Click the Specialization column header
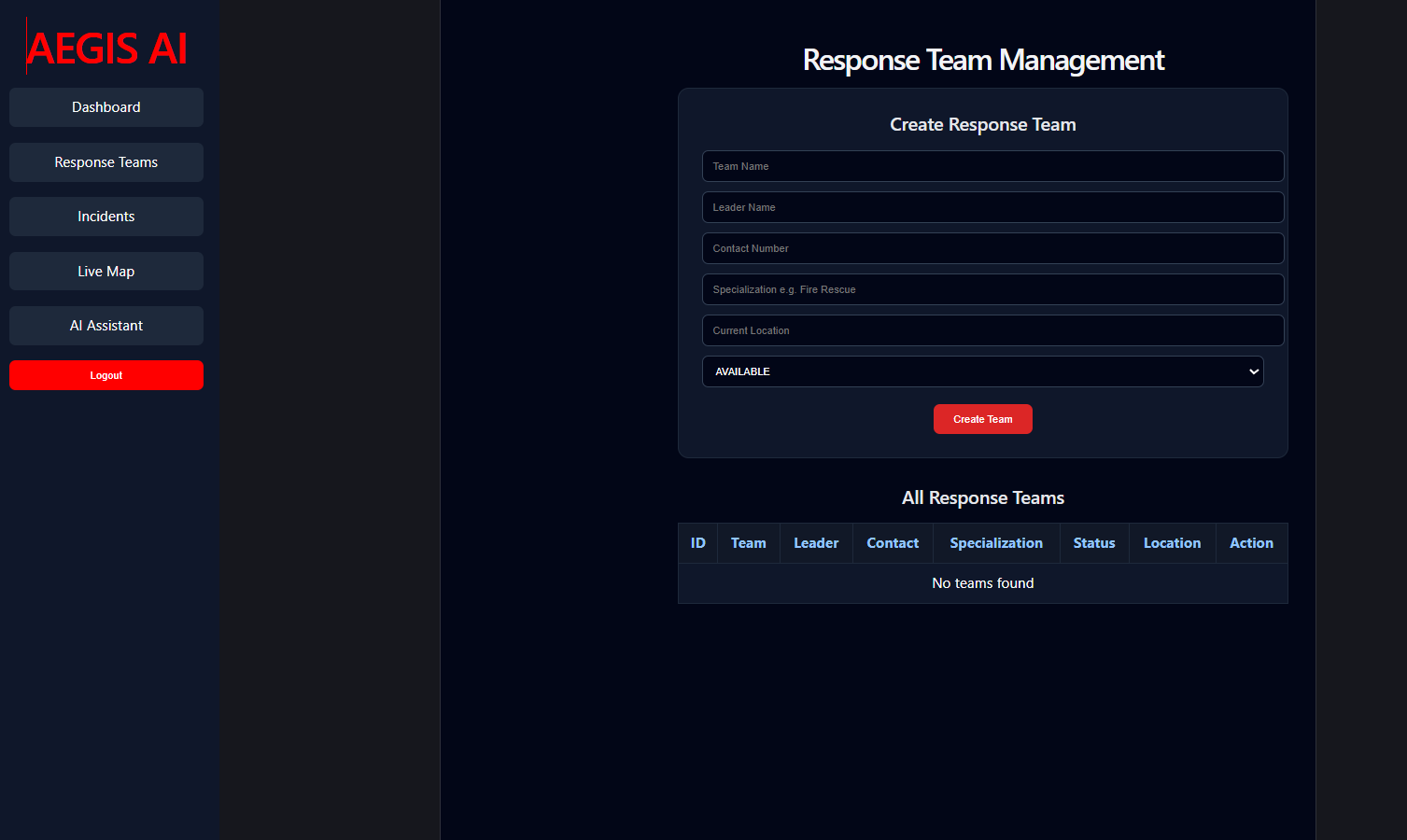This screenshot has width=1407, height=840. (x=996, y=543)
